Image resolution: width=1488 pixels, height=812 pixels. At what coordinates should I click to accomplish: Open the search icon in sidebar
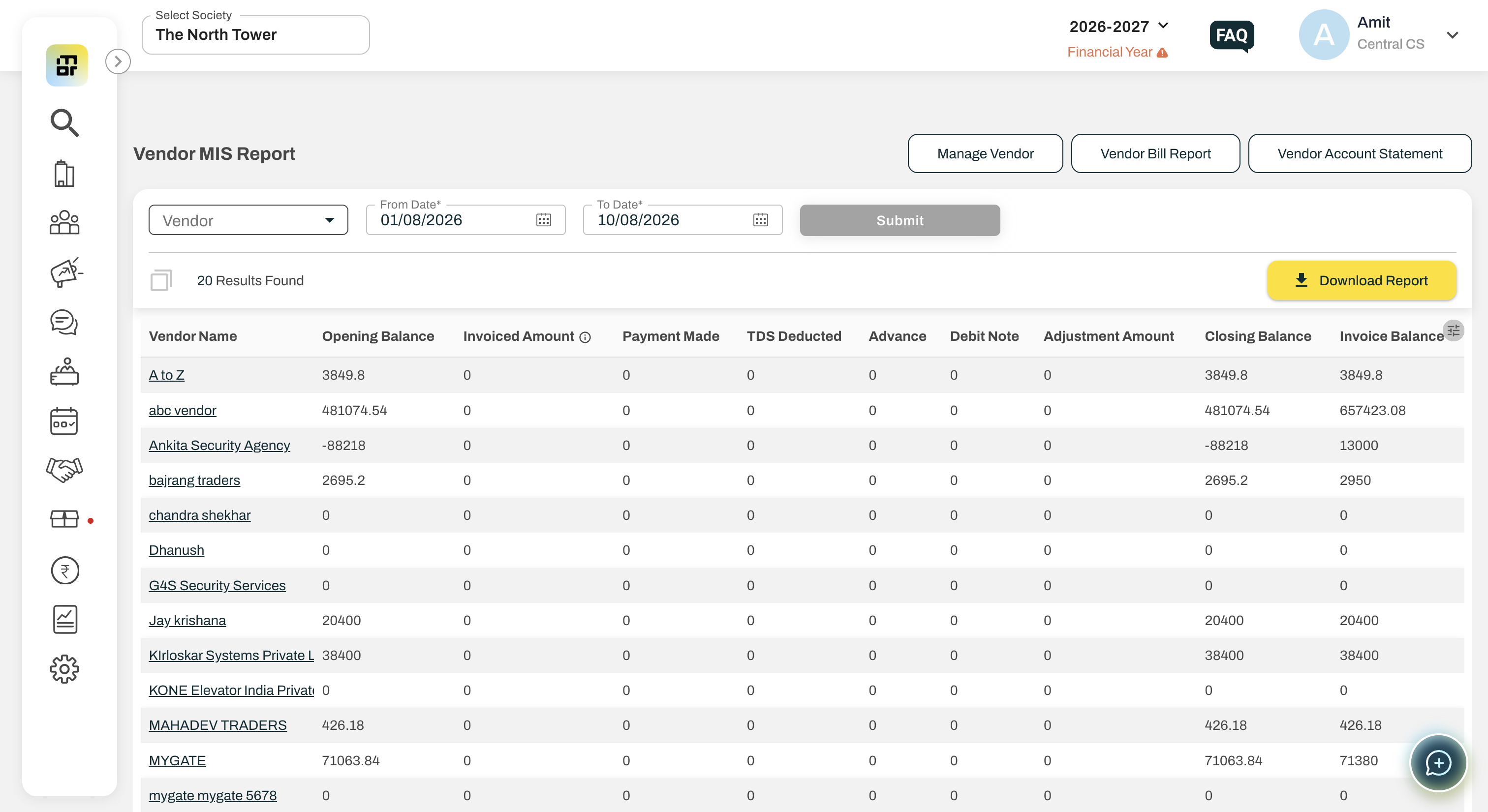[x=64, y=122]
